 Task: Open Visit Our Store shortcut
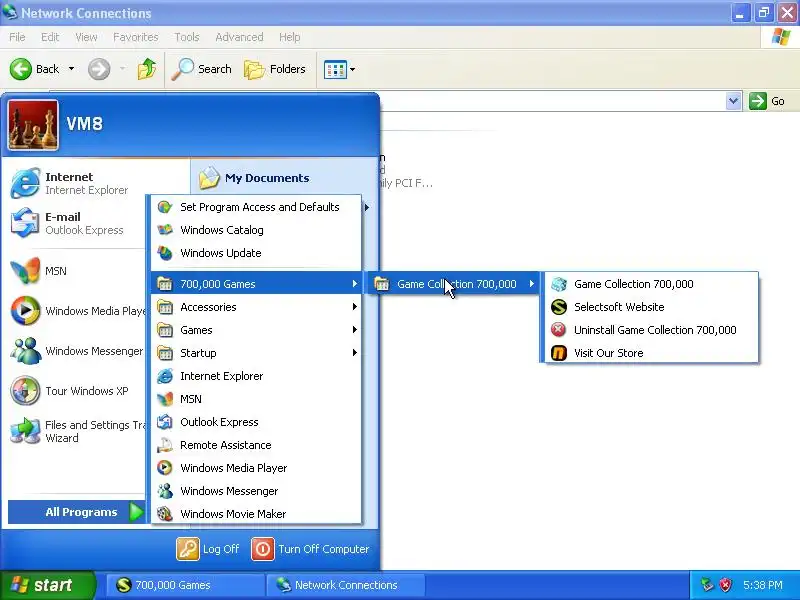[x=651, y=353]
